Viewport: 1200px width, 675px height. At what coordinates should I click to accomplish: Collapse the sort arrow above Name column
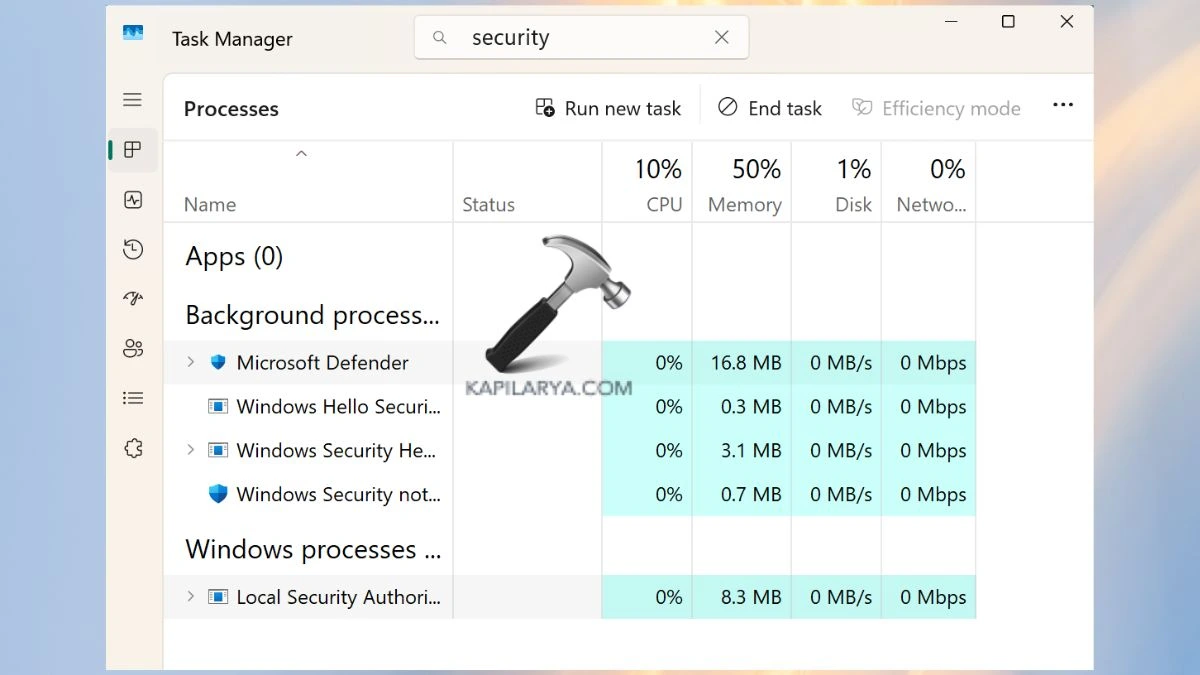(301, 154)
